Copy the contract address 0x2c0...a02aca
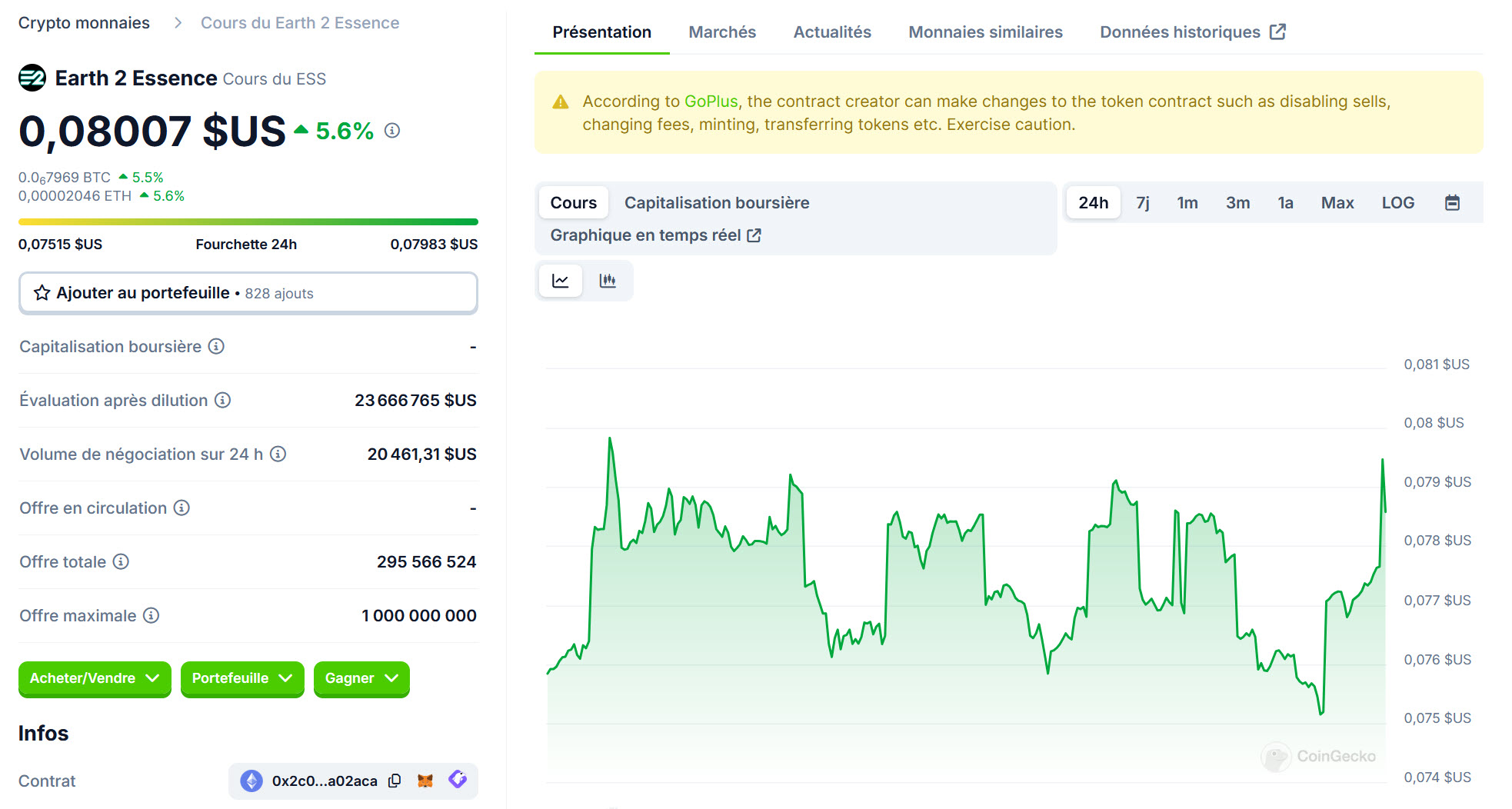The image size is (1512, 809). pos(395,781)
